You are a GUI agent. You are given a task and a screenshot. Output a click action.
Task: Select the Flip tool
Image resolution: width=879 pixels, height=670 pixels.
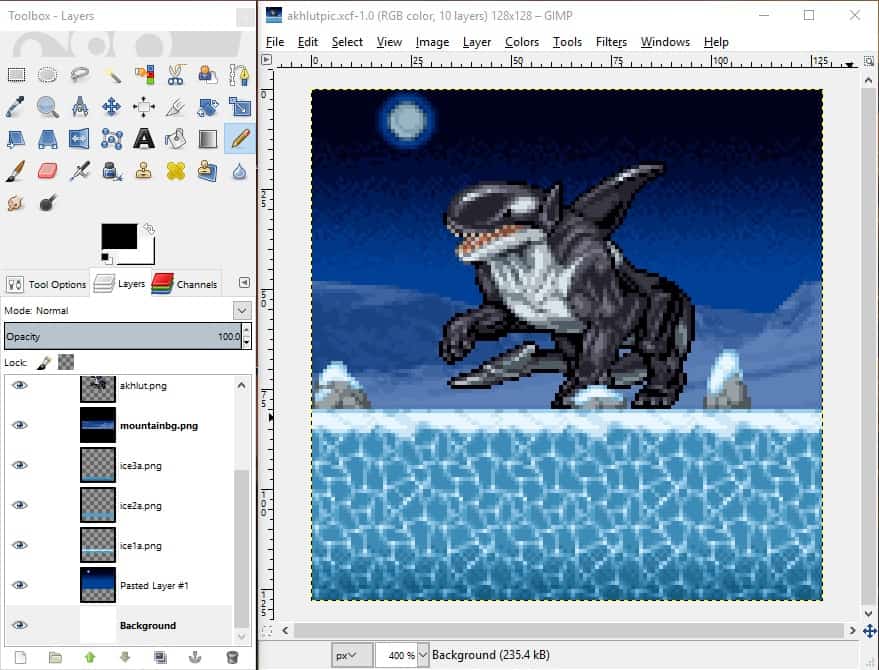pyautogui.click(x=80, y=138)
